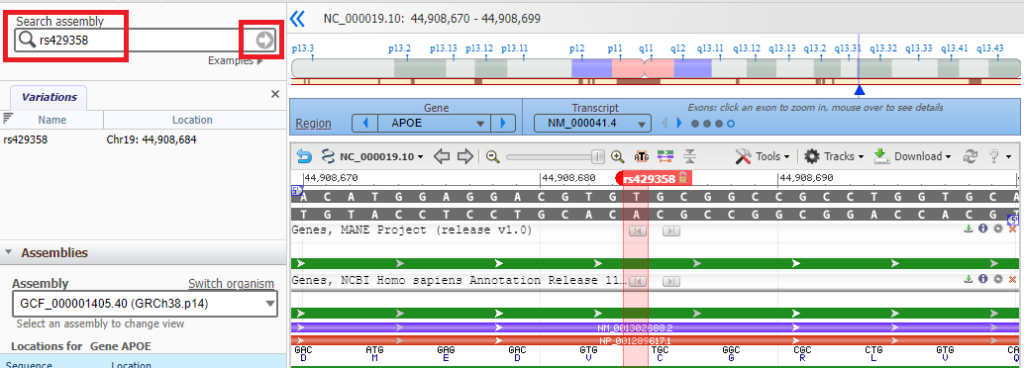Close the Variations results panel
The height and width of the screenshot is (368, 1024).
[x=275, y=95]
